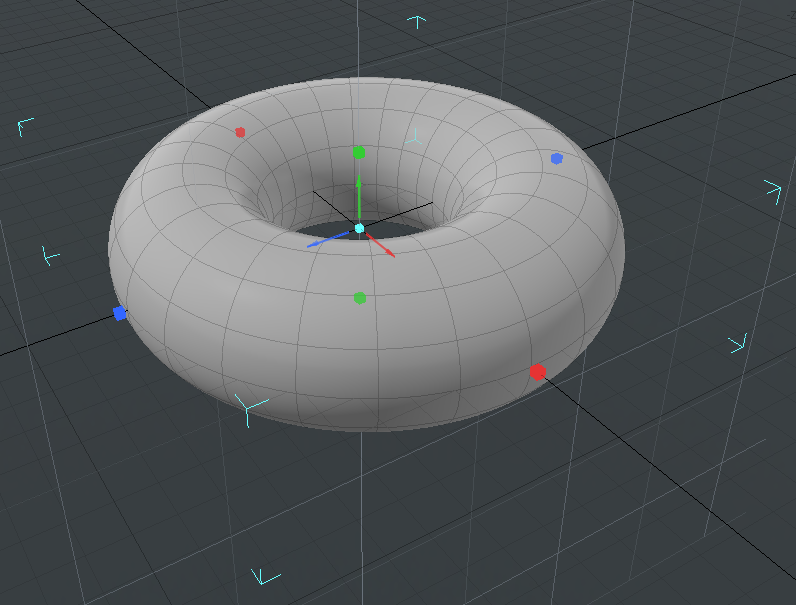Click the bounding corner marker at top center
Screen dimensions: 796x605
pos(417,20)
